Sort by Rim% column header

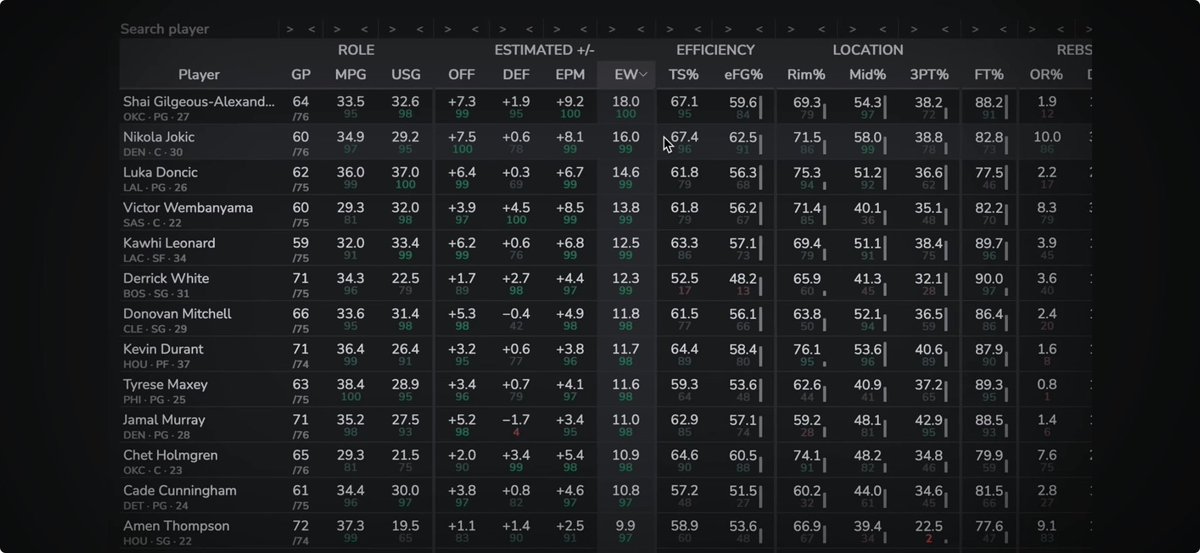(806, 75)
